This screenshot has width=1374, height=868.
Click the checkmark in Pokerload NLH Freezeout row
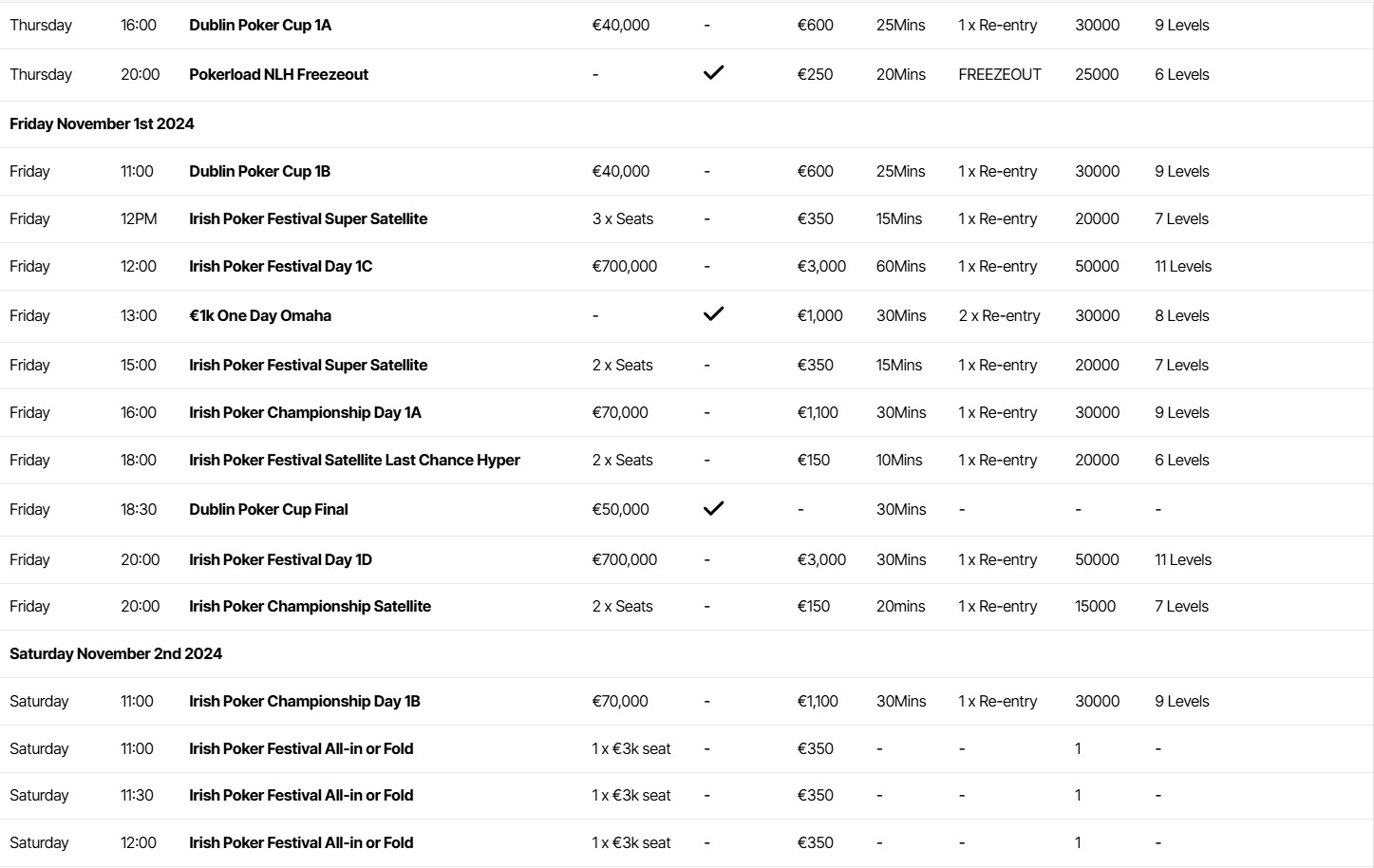click(x=713, y=73)
